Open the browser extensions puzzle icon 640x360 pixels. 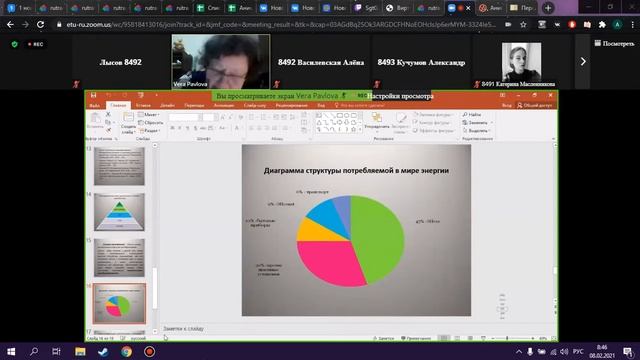tap(602, 24)
